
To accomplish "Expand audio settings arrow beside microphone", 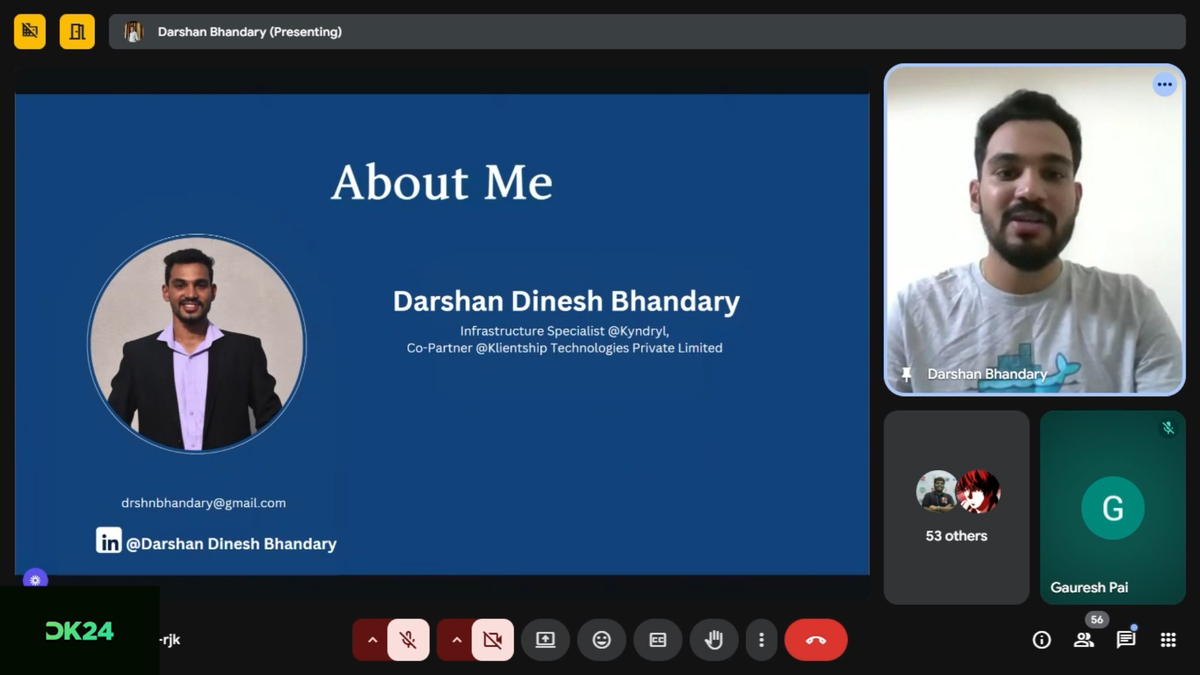I will (x=372, y=640).
